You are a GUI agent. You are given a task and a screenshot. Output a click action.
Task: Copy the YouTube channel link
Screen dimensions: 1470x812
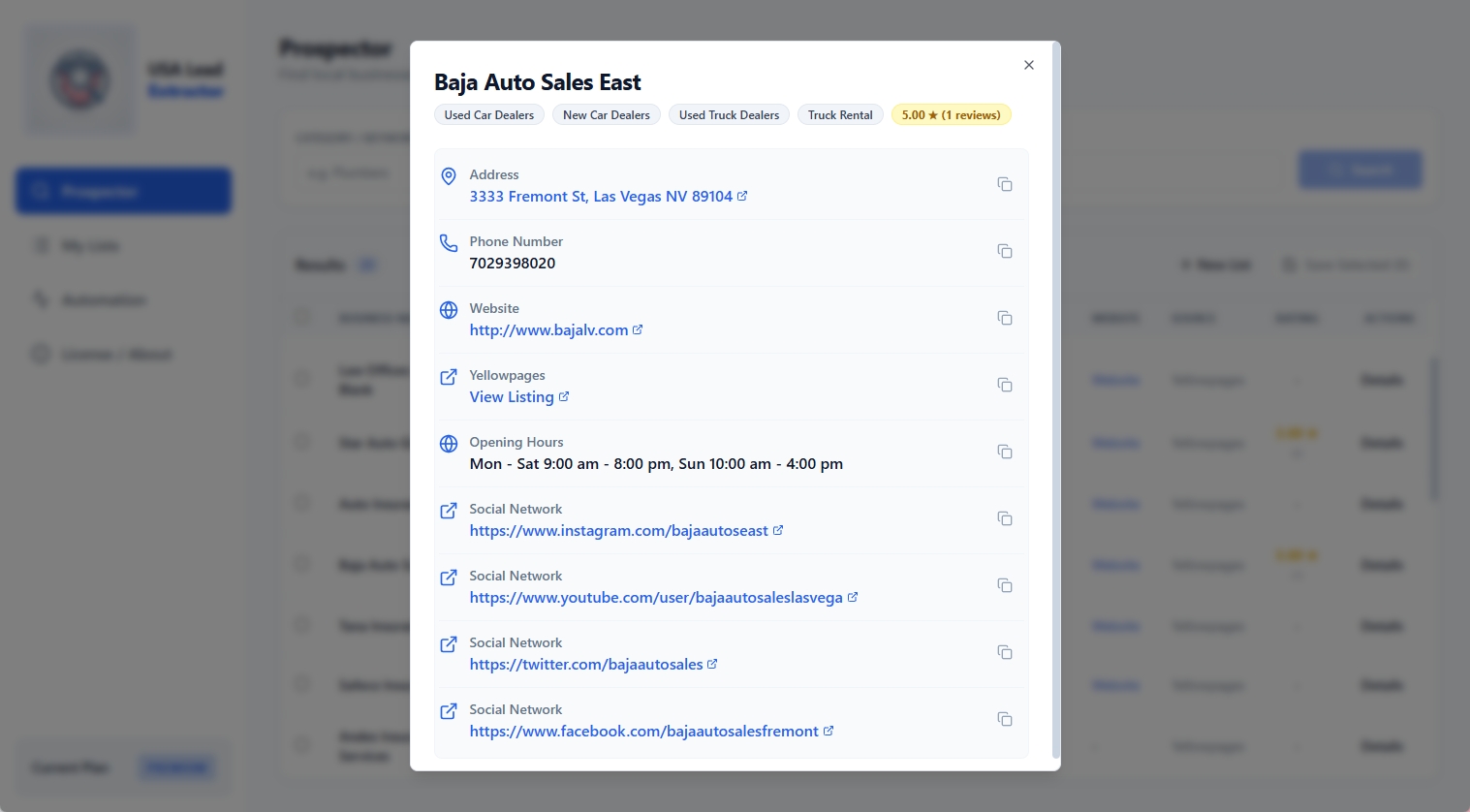tap(1005, 585)
